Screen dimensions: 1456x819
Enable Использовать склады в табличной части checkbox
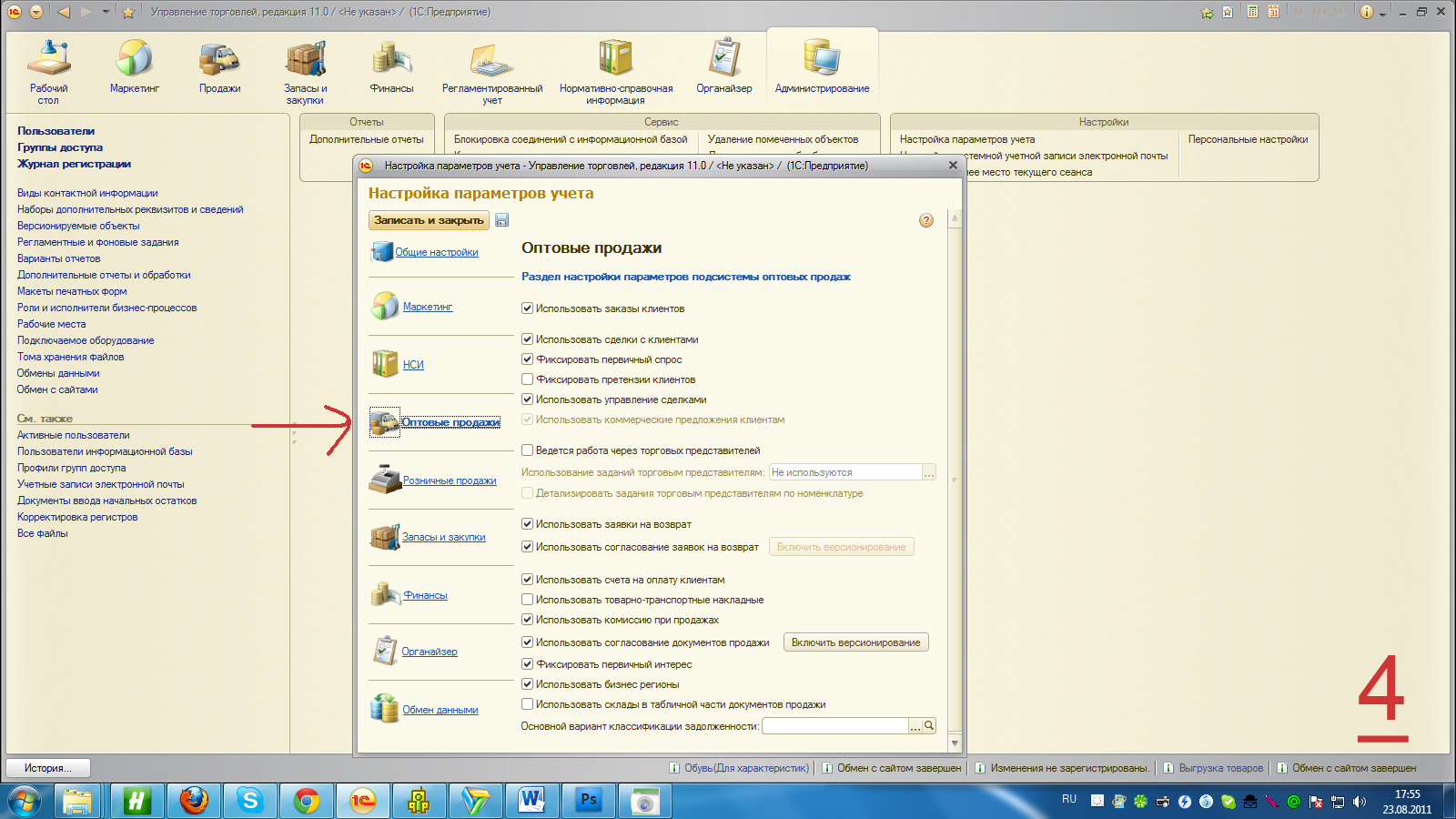point(527,704)
